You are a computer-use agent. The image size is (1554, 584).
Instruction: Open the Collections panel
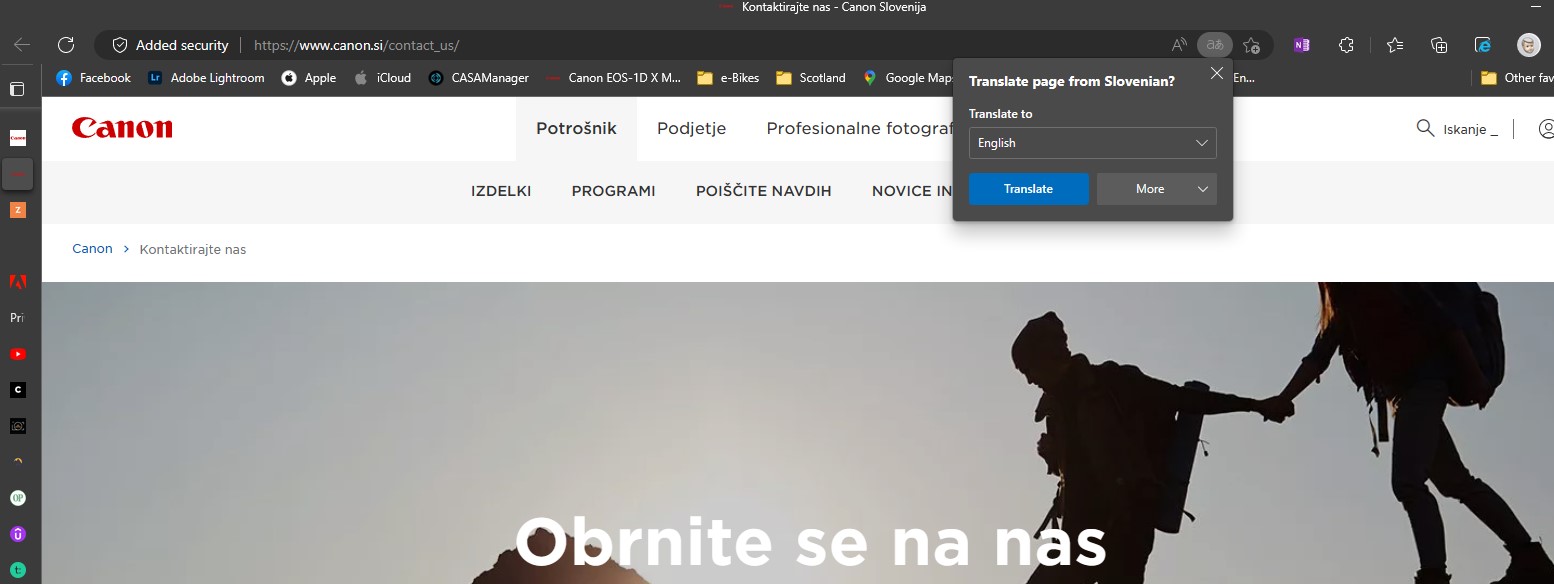click(1438, 45)
